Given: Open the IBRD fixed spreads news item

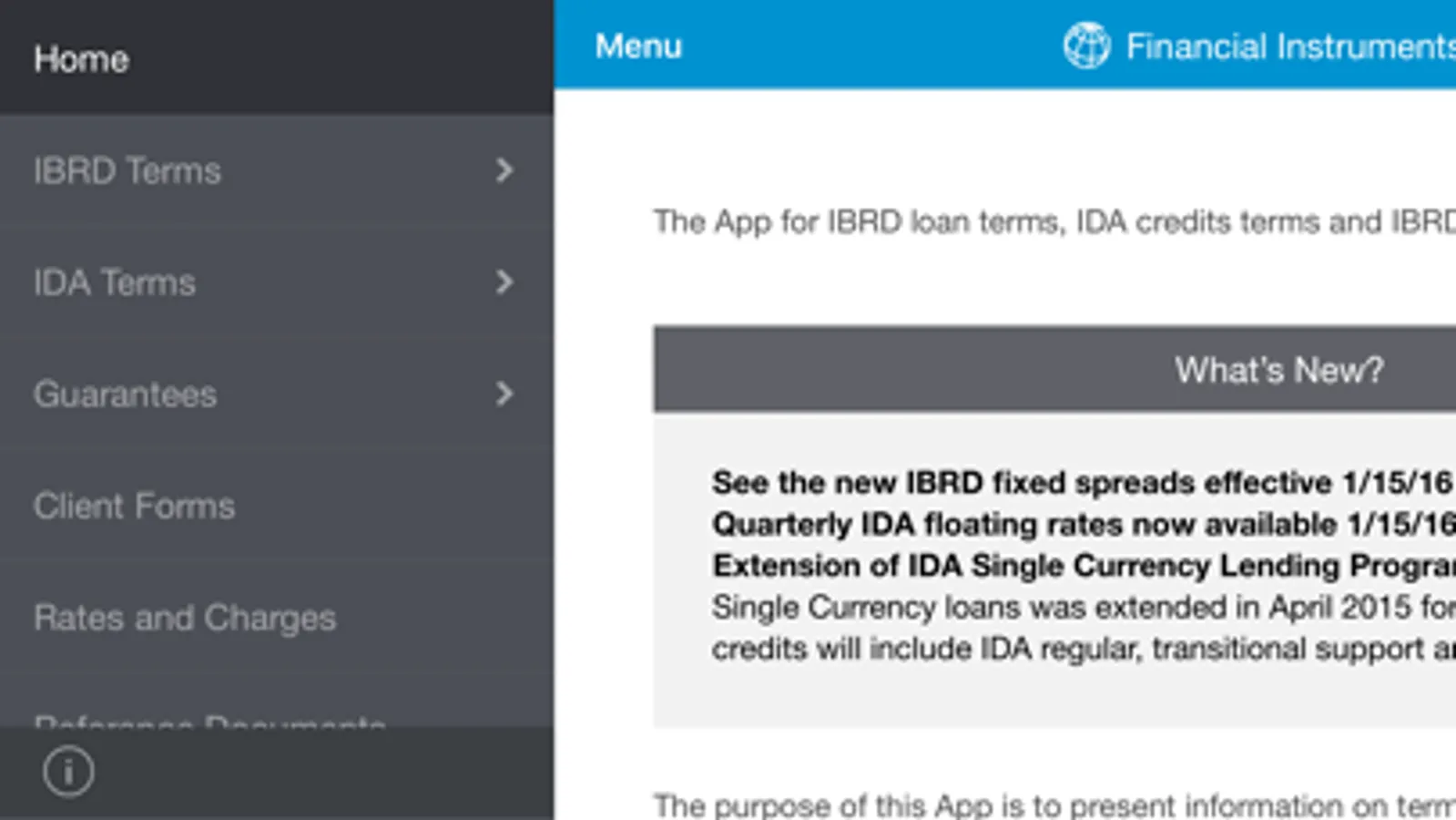Looking at the screenshot, I should coord(1084,482).
